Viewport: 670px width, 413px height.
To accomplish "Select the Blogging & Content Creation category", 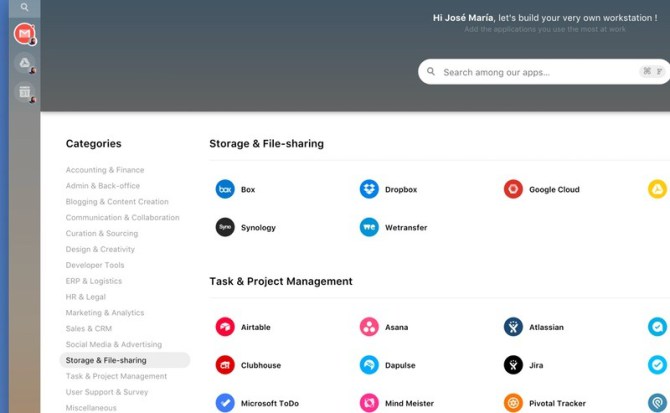I will (x=117, y=202).
